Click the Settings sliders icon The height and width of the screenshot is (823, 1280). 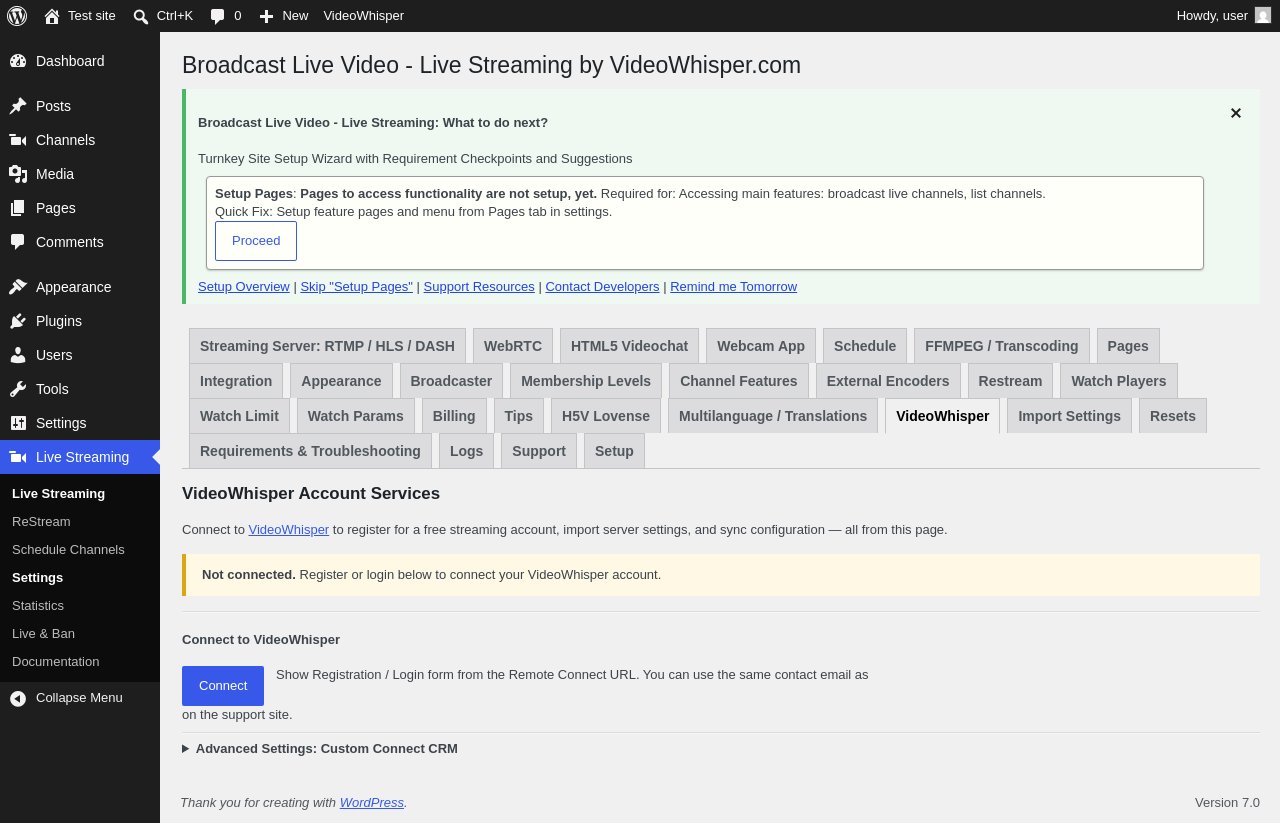point(18,423)
